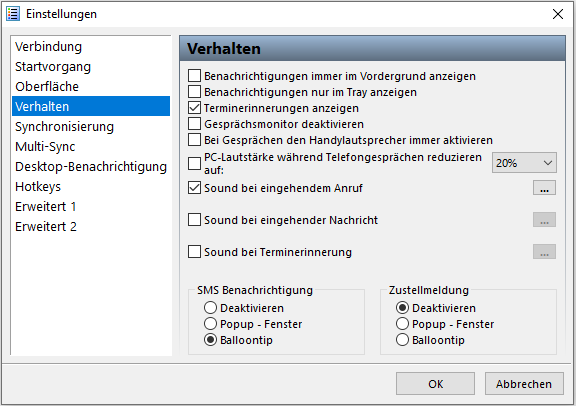This screenshot has height=406, width=576.
Task: Click browse button beside Sound bei Terminerinnerung
Action: point(544,252)
